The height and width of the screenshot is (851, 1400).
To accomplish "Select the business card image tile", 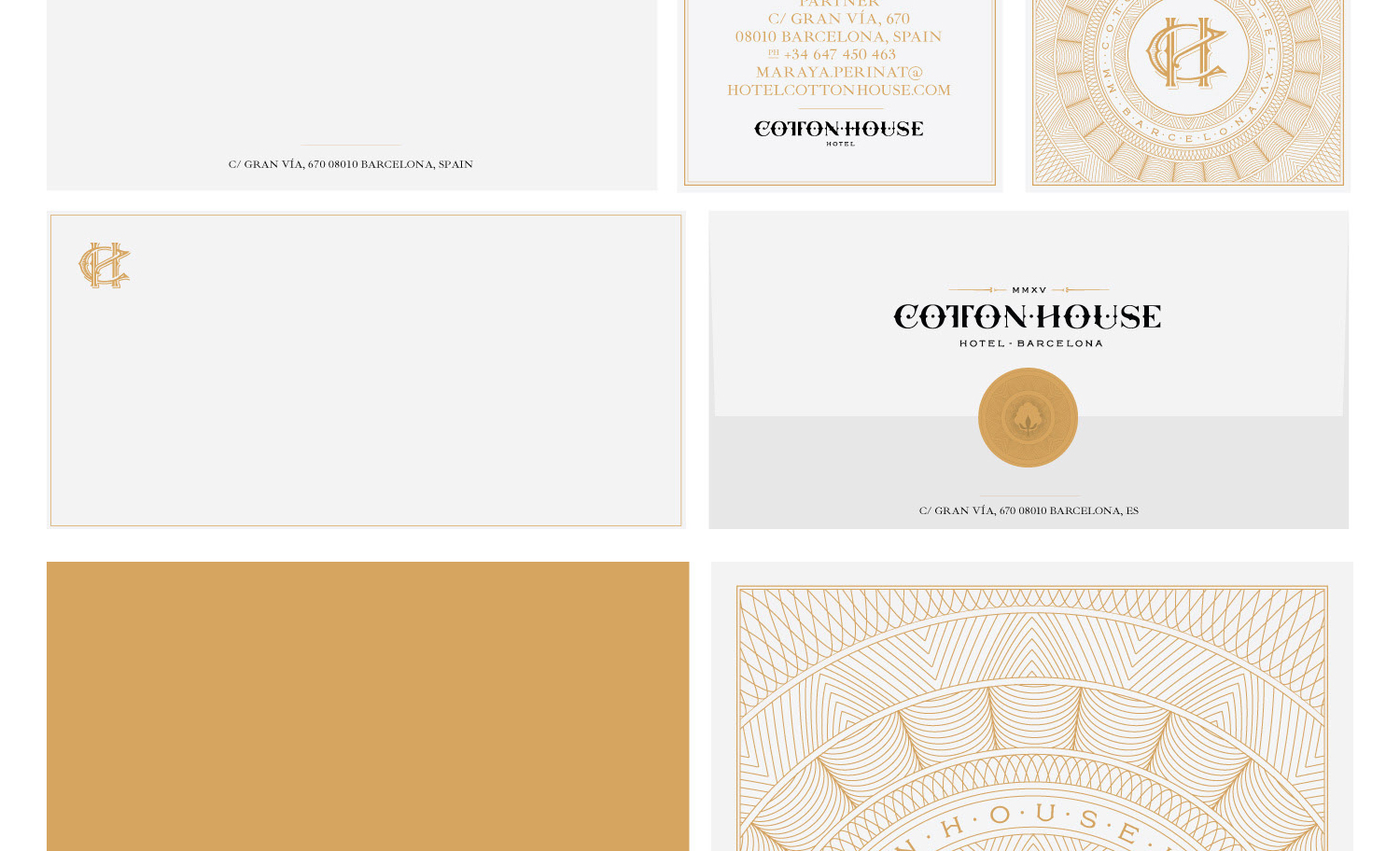I will tap(838, 93).
